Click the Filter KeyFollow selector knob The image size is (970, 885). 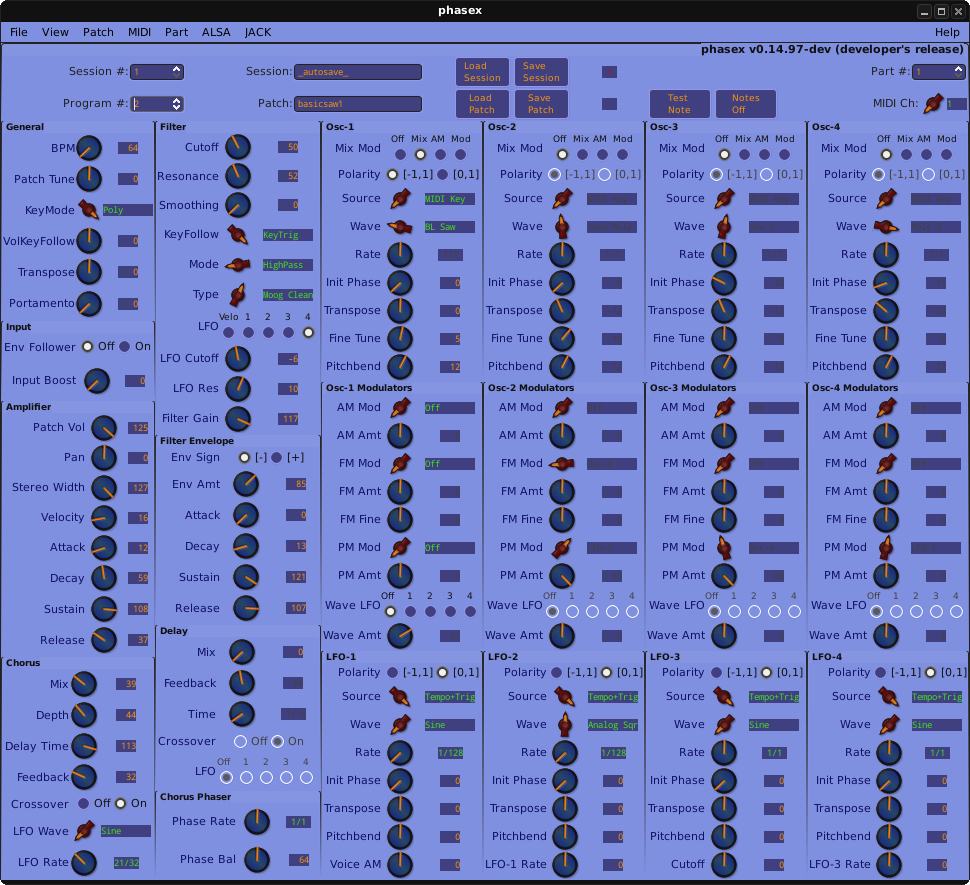click(x=238, y=234)
